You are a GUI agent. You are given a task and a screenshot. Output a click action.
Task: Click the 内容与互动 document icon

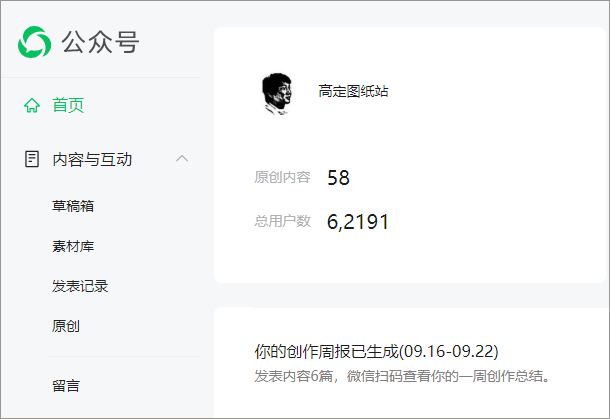pos(32,159)
